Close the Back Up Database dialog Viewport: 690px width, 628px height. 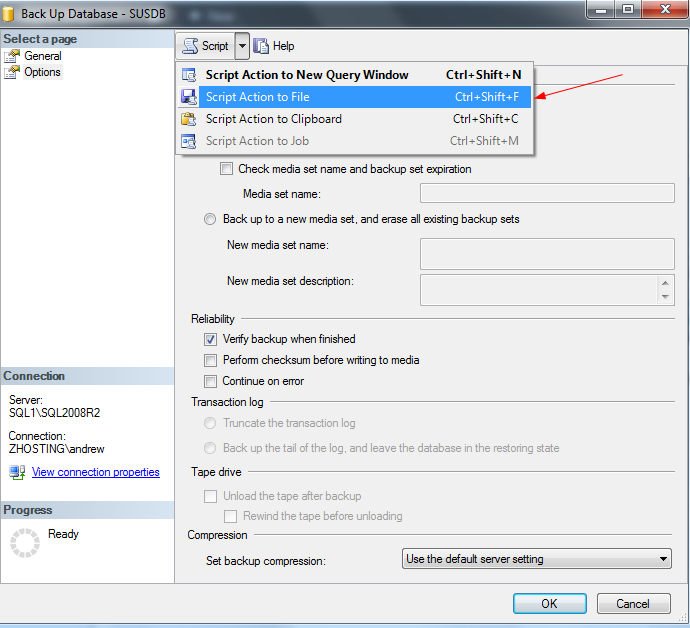click(665, 9)
